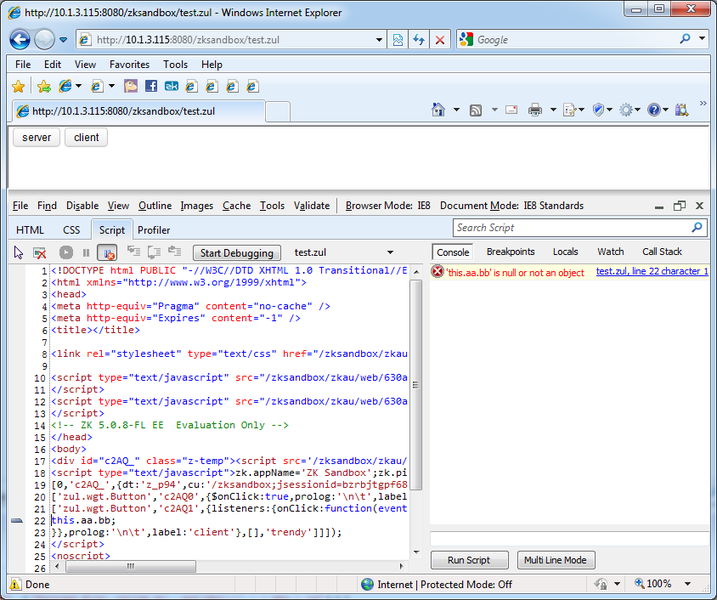Open Document Mode: IE8 Standards menu
717x600 pixels.
point(512,206)
